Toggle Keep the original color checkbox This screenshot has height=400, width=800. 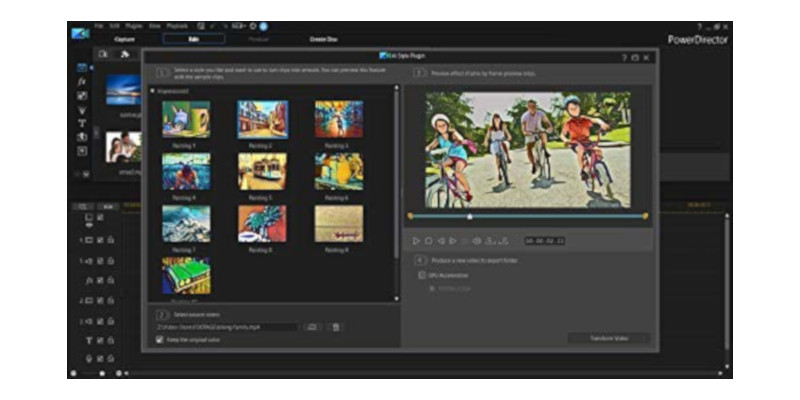point(160,339)
